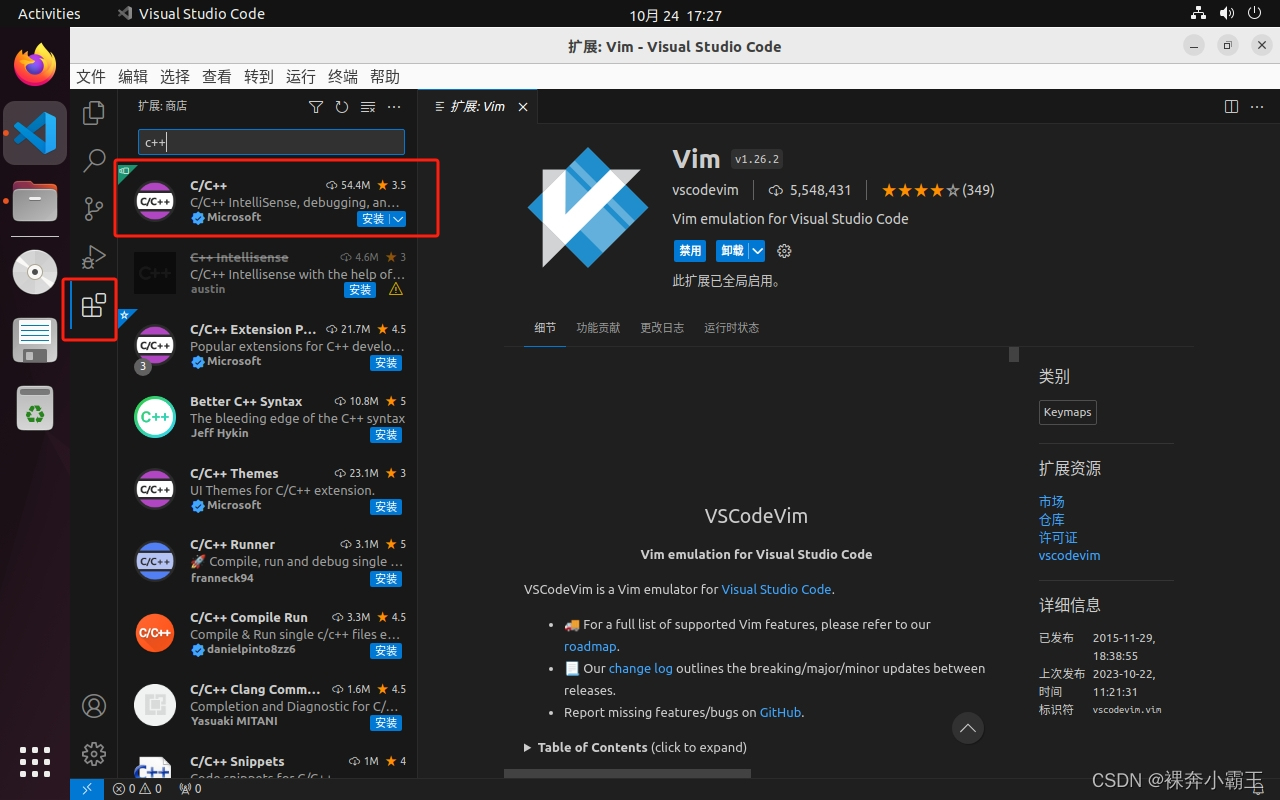Switch to the 更改日志 tab

pyautogui.click(x=662, y=327)
